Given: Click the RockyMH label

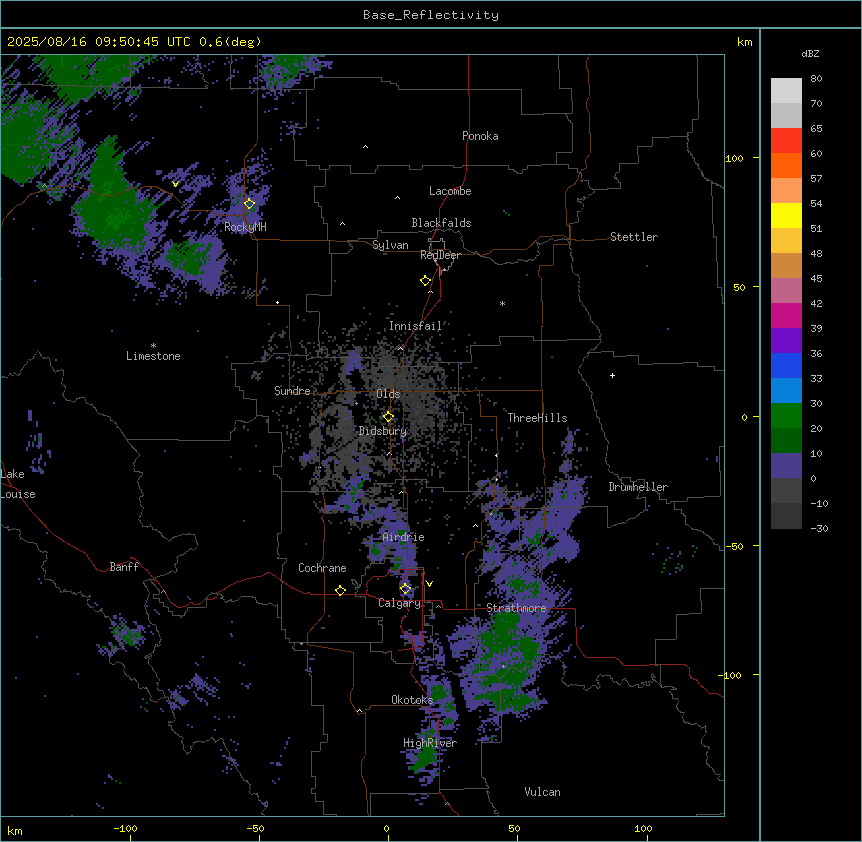Looking at the screenshot, I should pyautogui.click(x=245, y=227).
